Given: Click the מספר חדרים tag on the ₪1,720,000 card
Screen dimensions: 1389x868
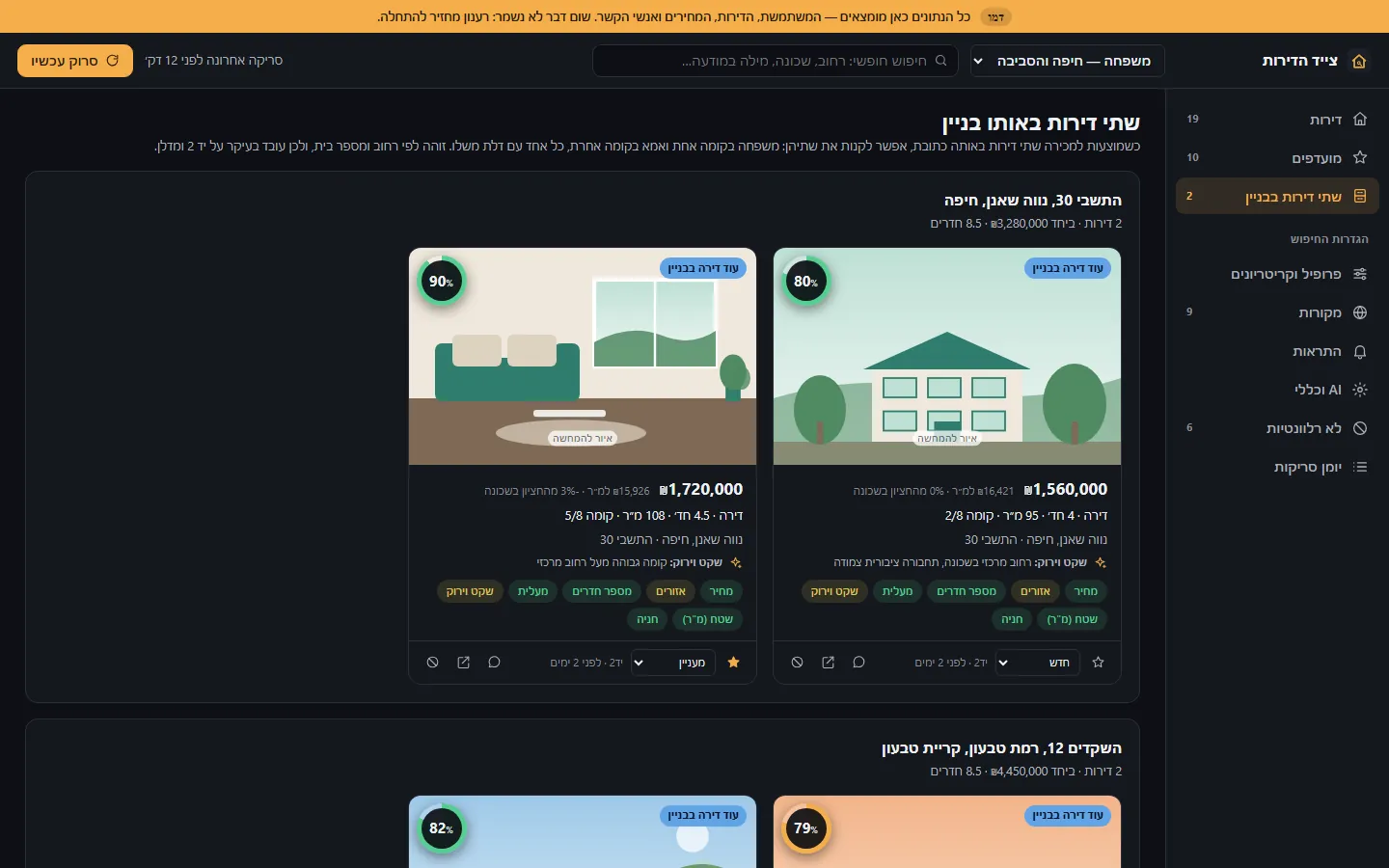Looking at the screenshot, I should pos(602,591).
